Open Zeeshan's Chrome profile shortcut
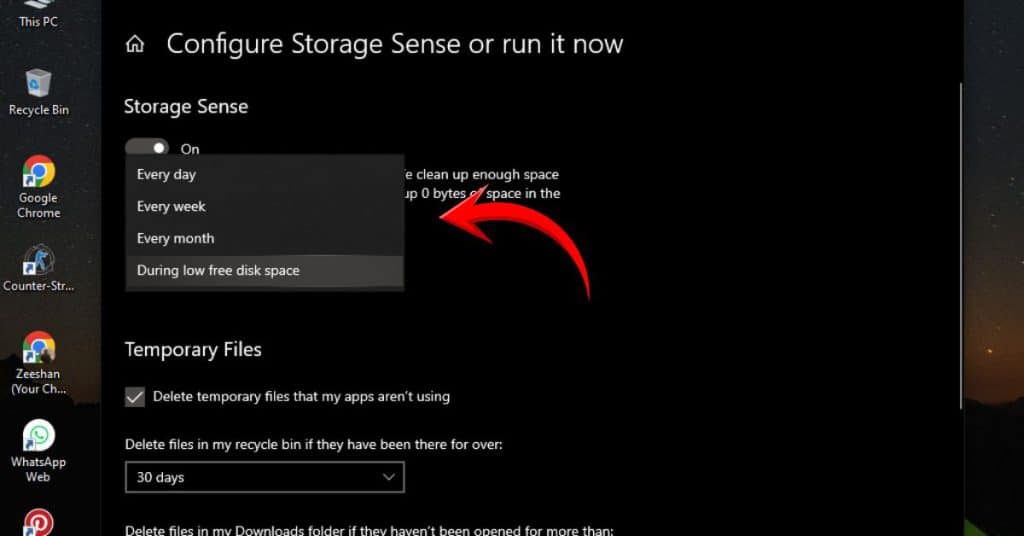Image resolution: width=1024 pixels, height=536 pixels. point(39,349)
